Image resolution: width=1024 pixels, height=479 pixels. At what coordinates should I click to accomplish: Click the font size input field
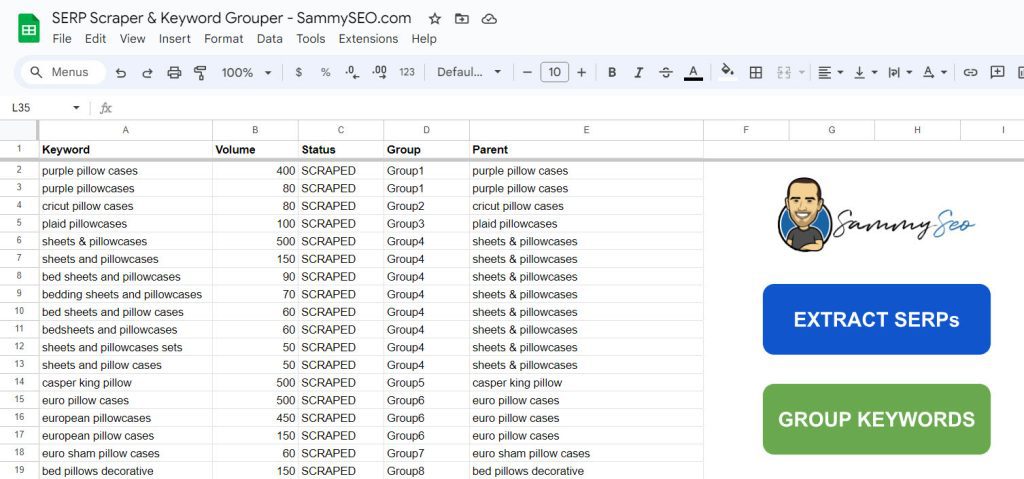[554, 73]
